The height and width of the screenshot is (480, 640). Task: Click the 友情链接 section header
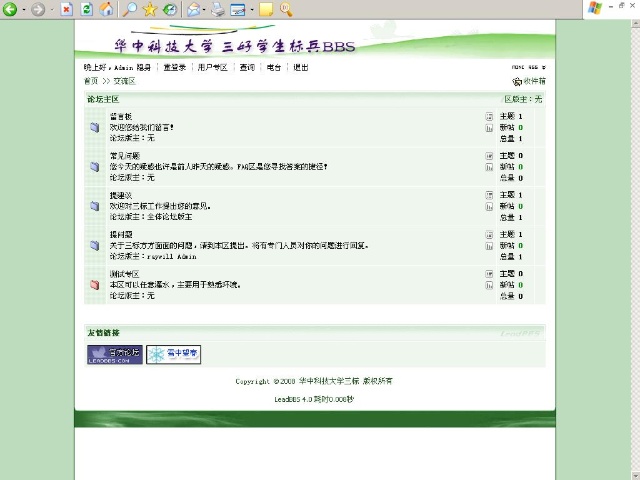click(103, 333)
